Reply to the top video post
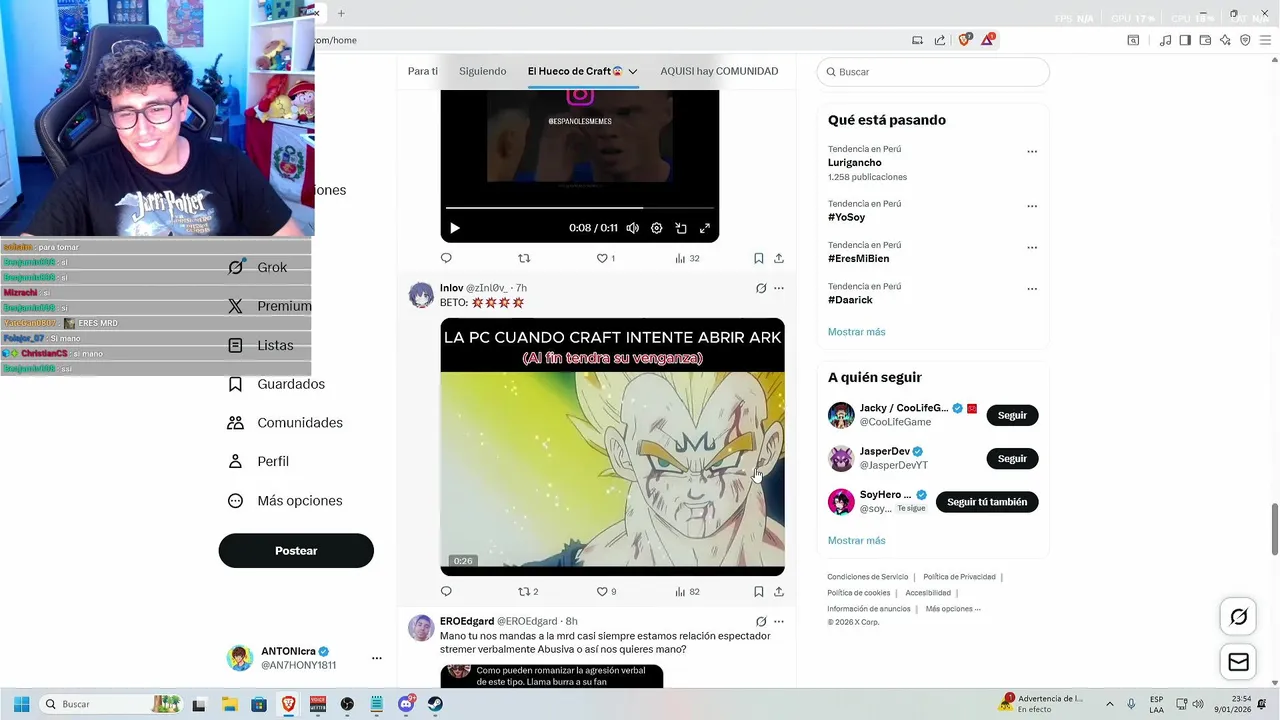This screenshot has height=720, width=1280. click(446, 258)
